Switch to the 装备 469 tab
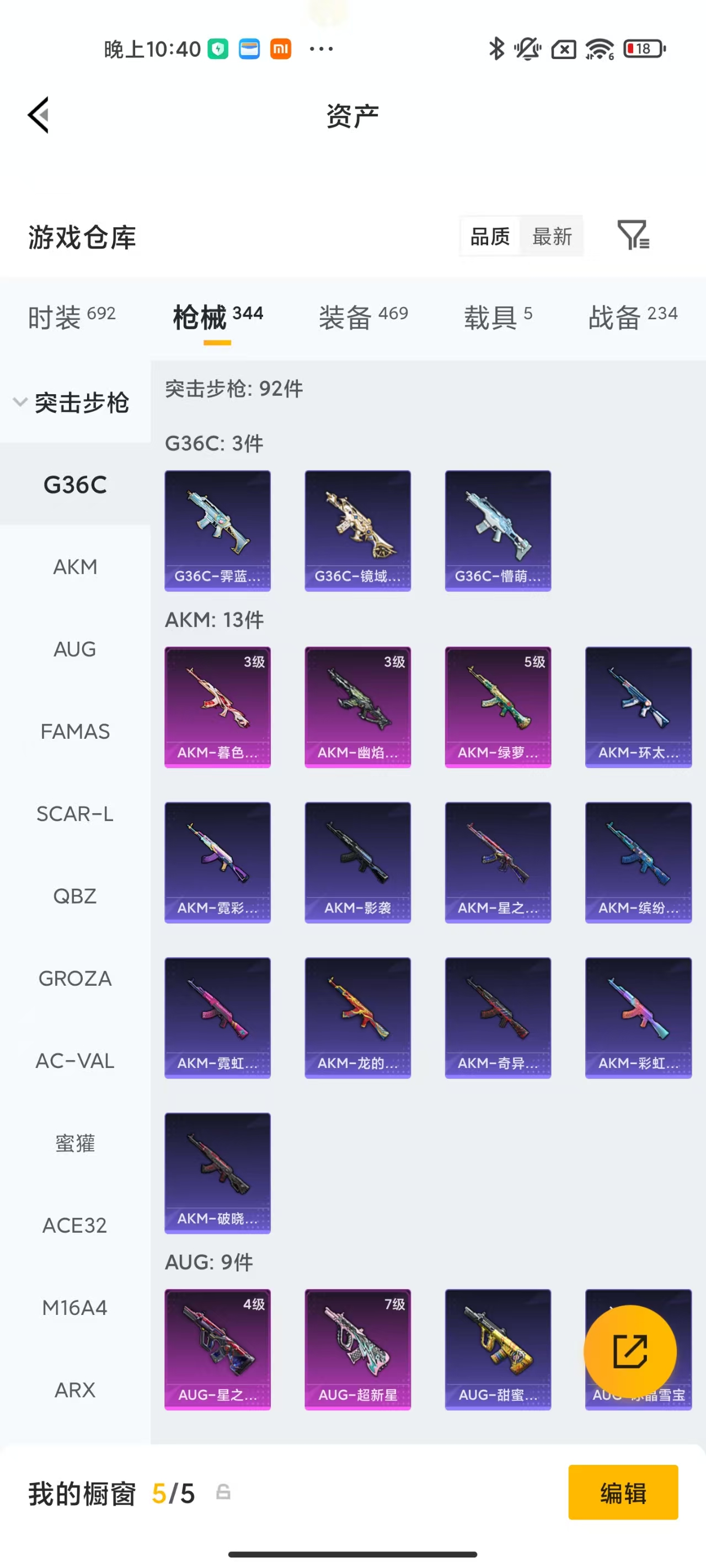Screen dimensions: 706x1568 pyautogui.click(x=363, y=316)
